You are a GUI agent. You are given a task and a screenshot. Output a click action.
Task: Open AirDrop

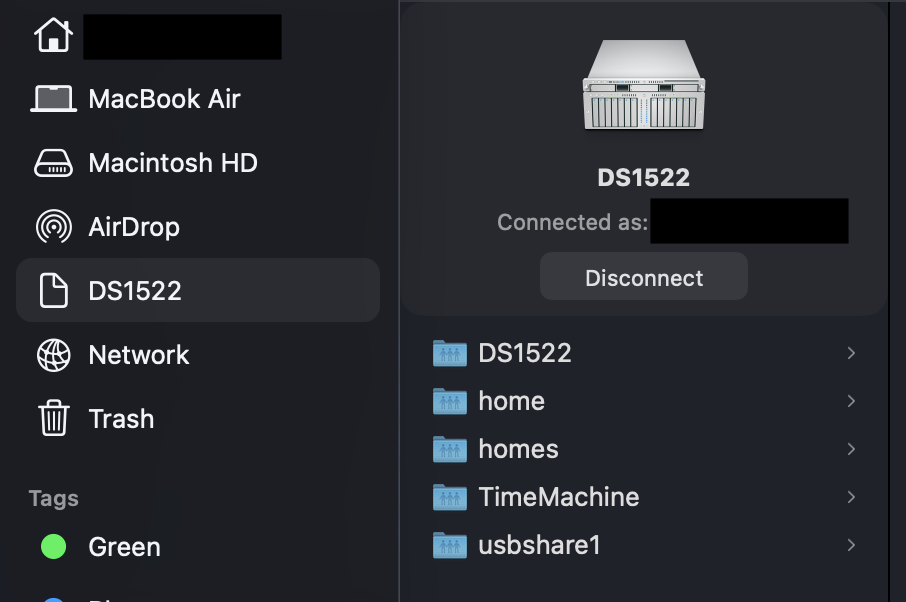click(x=135, y=227)
